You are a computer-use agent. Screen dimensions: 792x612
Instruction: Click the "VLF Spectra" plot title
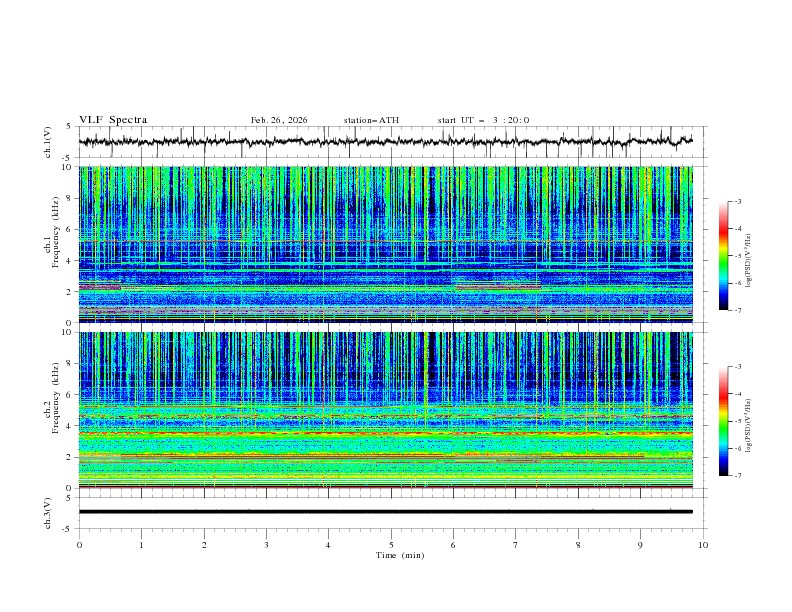[113, 120]
